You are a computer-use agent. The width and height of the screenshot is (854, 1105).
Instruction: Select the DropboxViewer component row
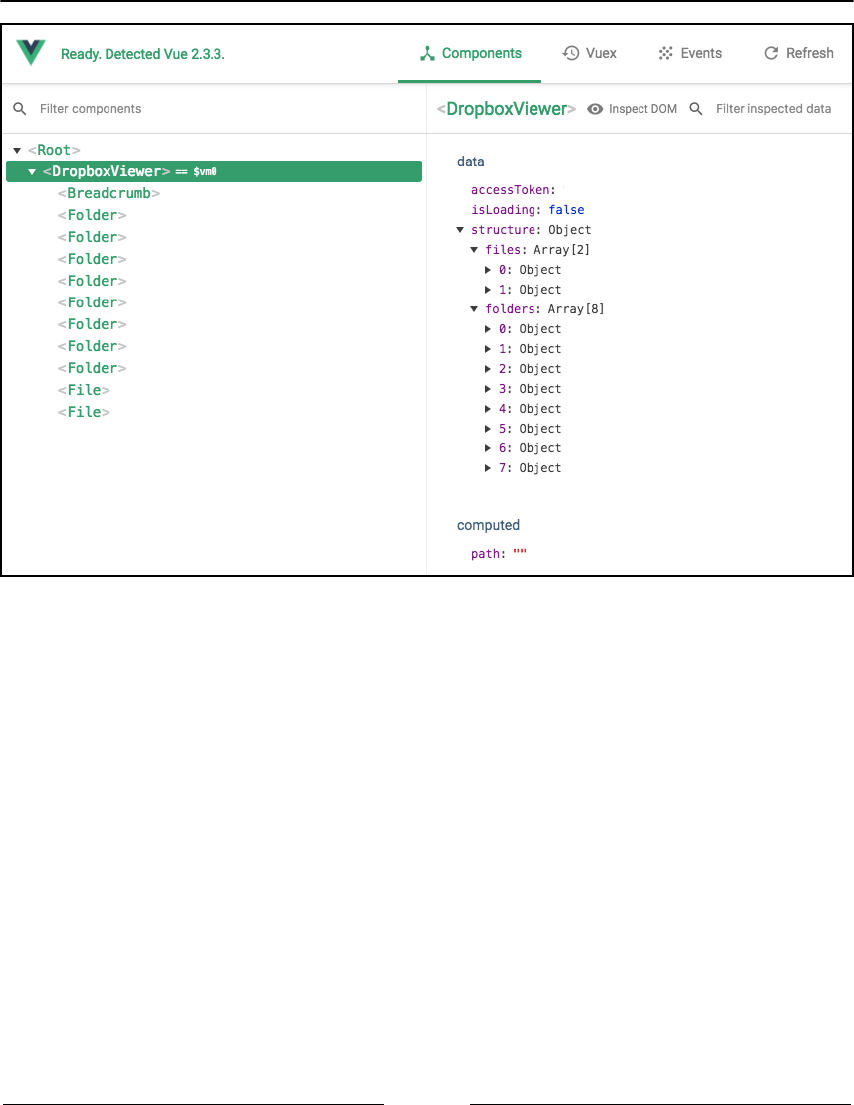(x=214, y=171)
